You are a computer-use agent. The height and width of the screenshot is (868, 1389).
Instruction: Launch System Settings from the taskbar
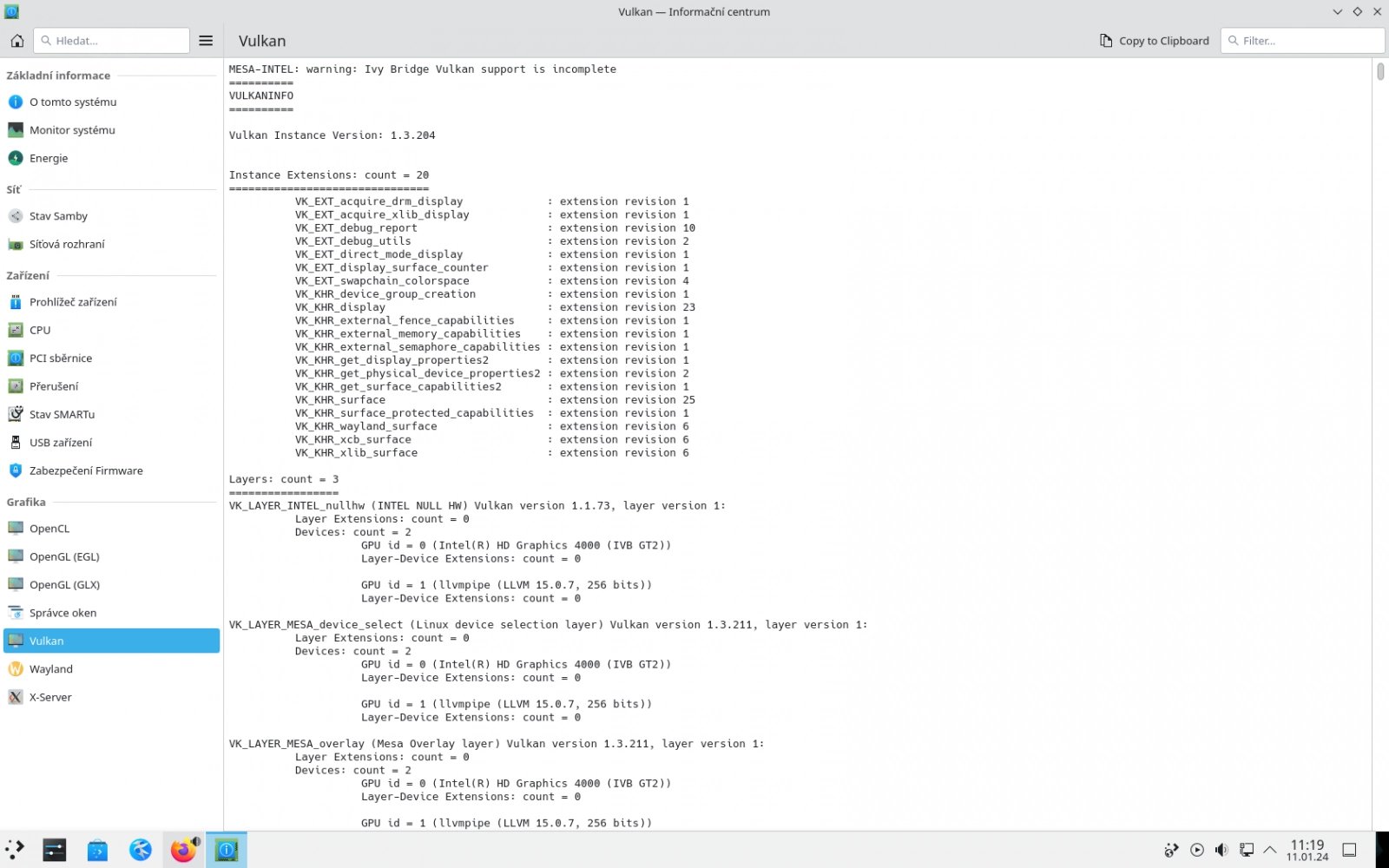coord(55,850)
